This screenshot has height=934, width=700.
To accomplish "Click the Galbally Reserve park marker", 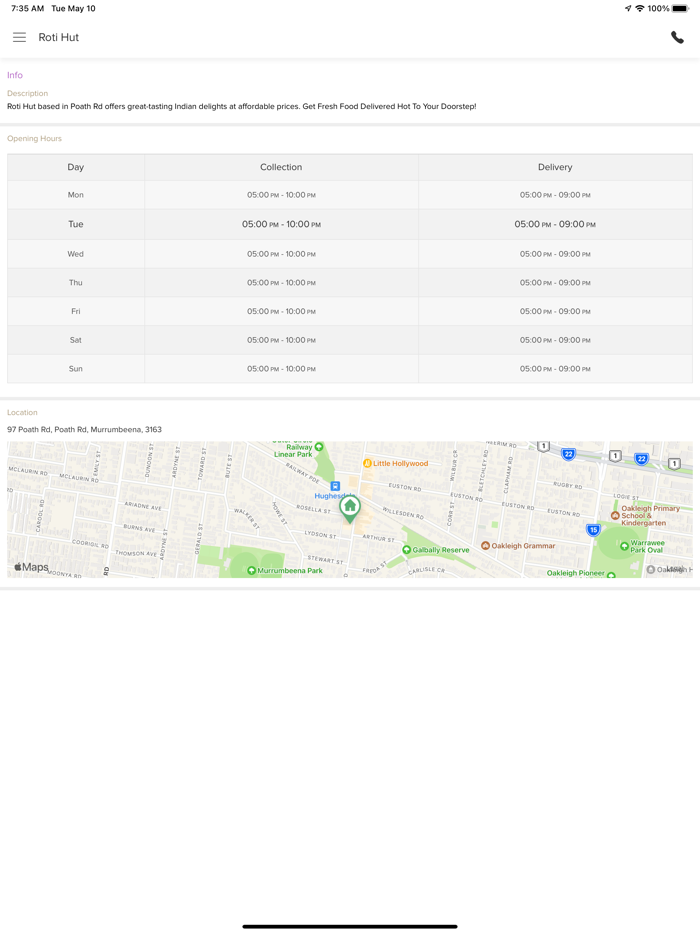I will (406, 550).
